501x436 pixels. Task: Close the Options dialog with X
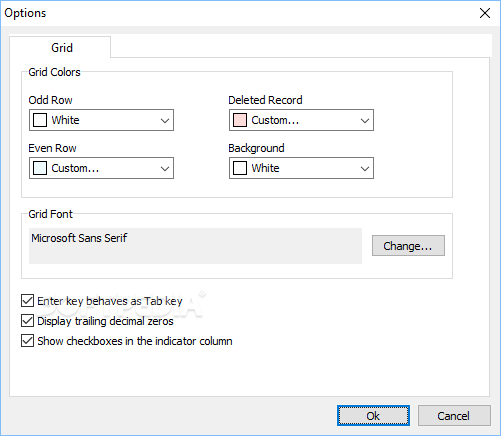pos(485,13)
